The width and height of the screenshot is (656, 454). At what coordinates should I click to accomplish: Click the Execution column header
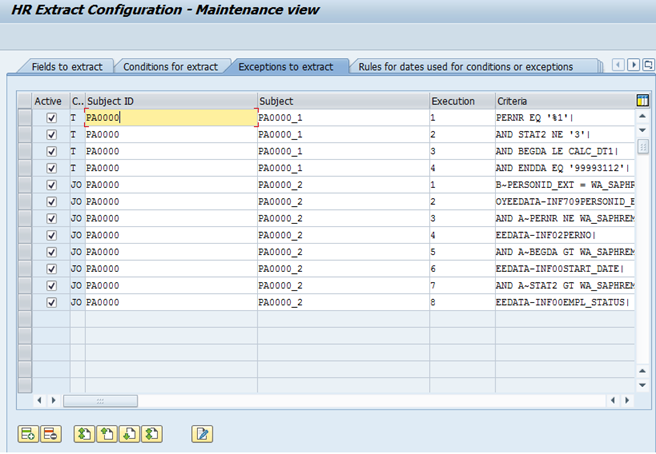pos(462,101)
